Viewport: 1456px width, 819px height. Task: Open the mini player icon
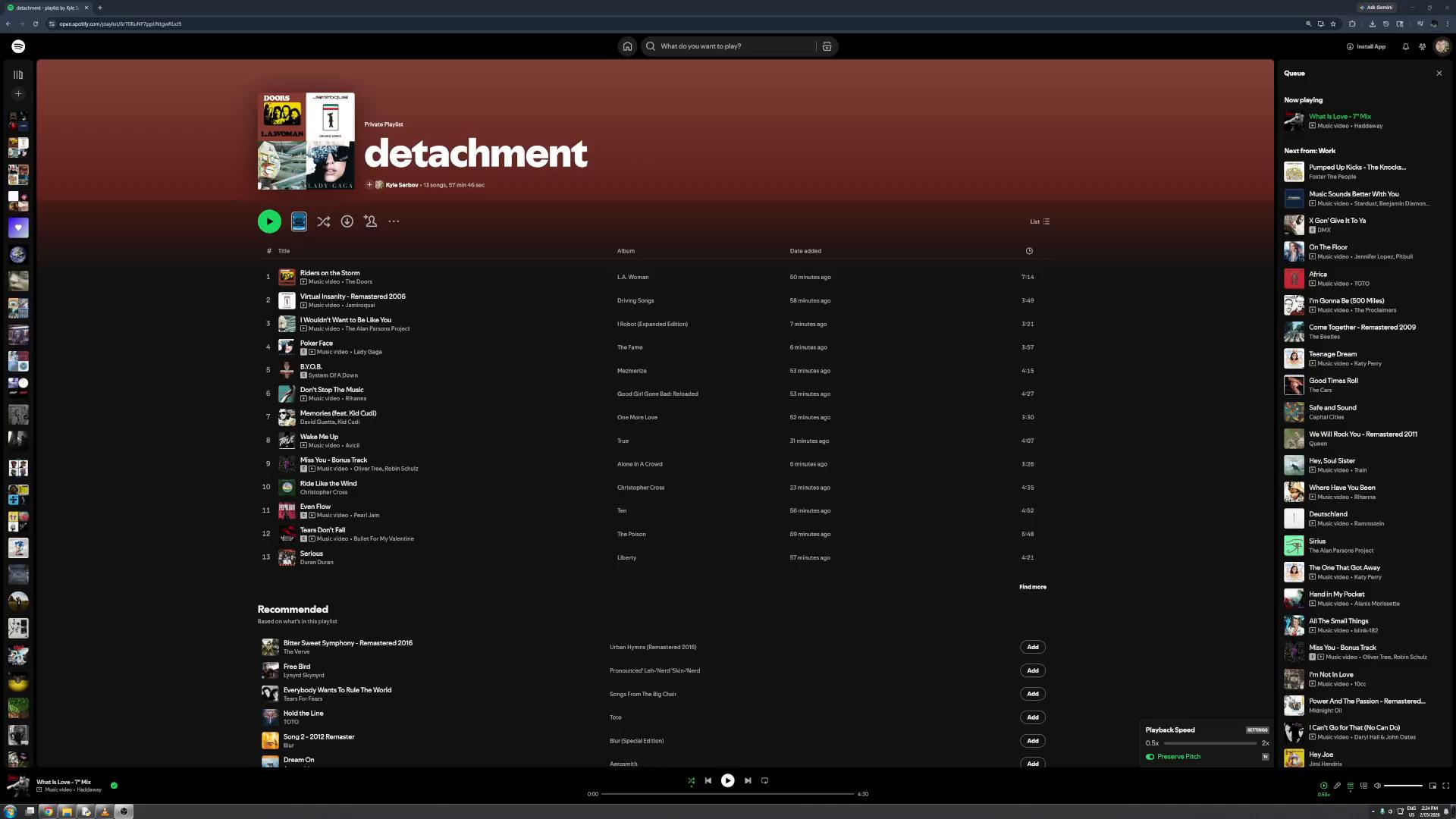coord(1432,786)
